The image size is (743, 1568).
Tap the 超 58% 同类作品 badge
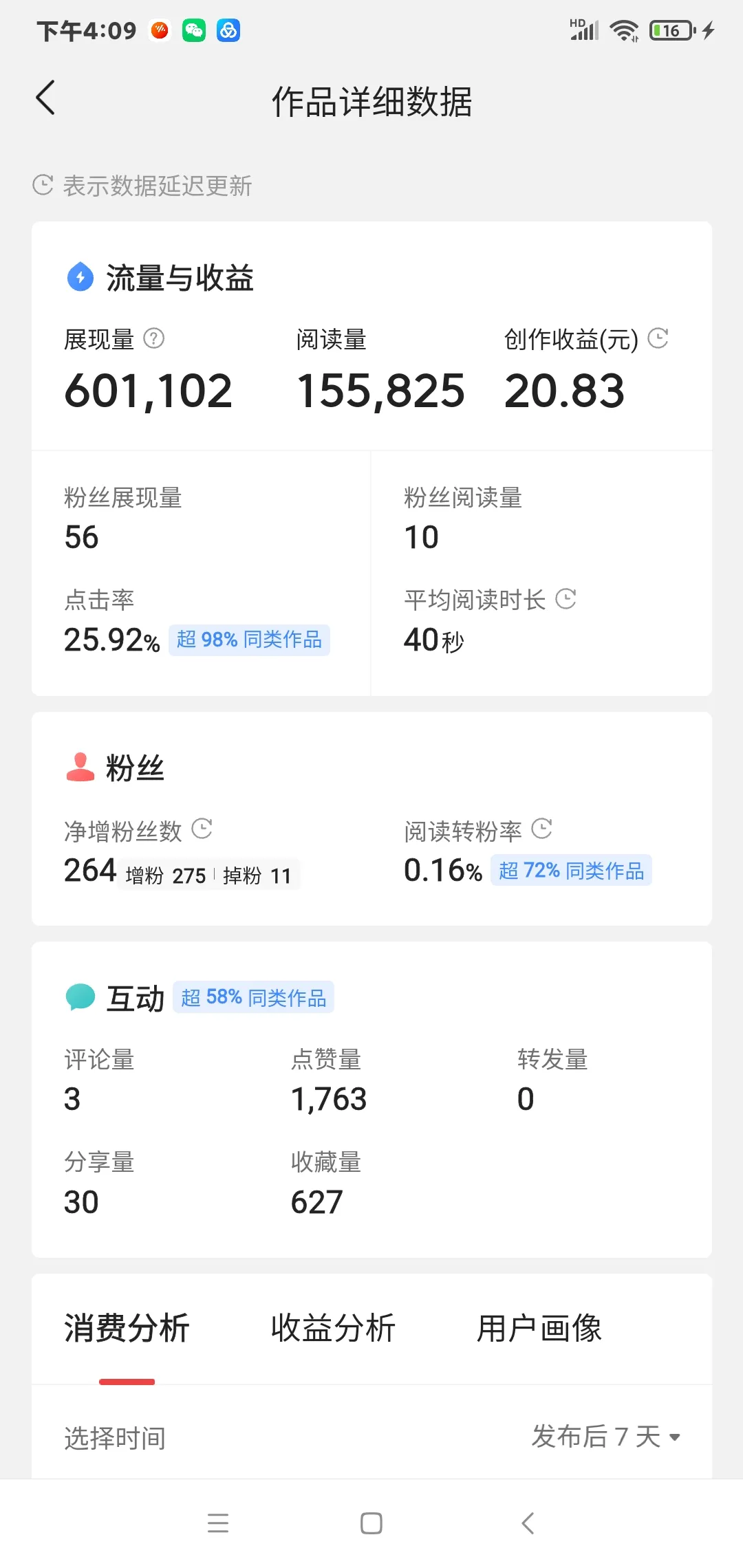[253, 997]
